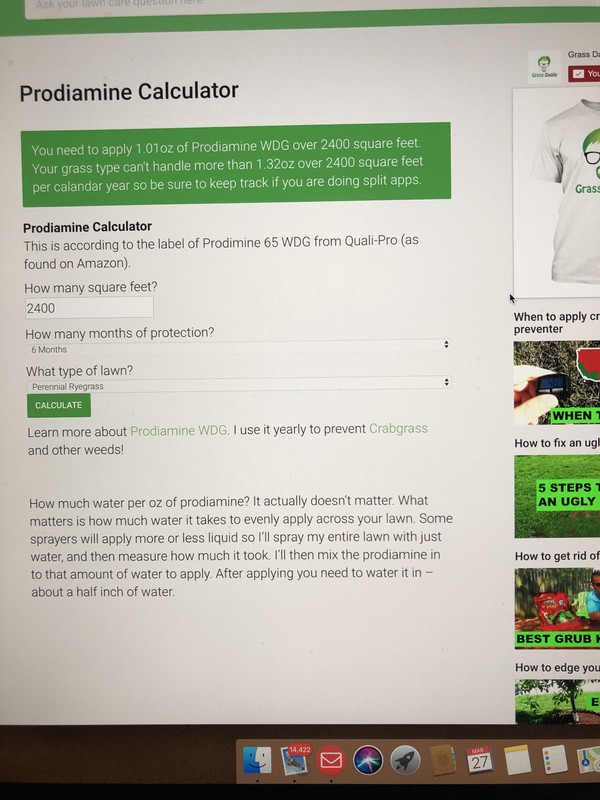Focus the square feet input field

[x=89, y=308]
